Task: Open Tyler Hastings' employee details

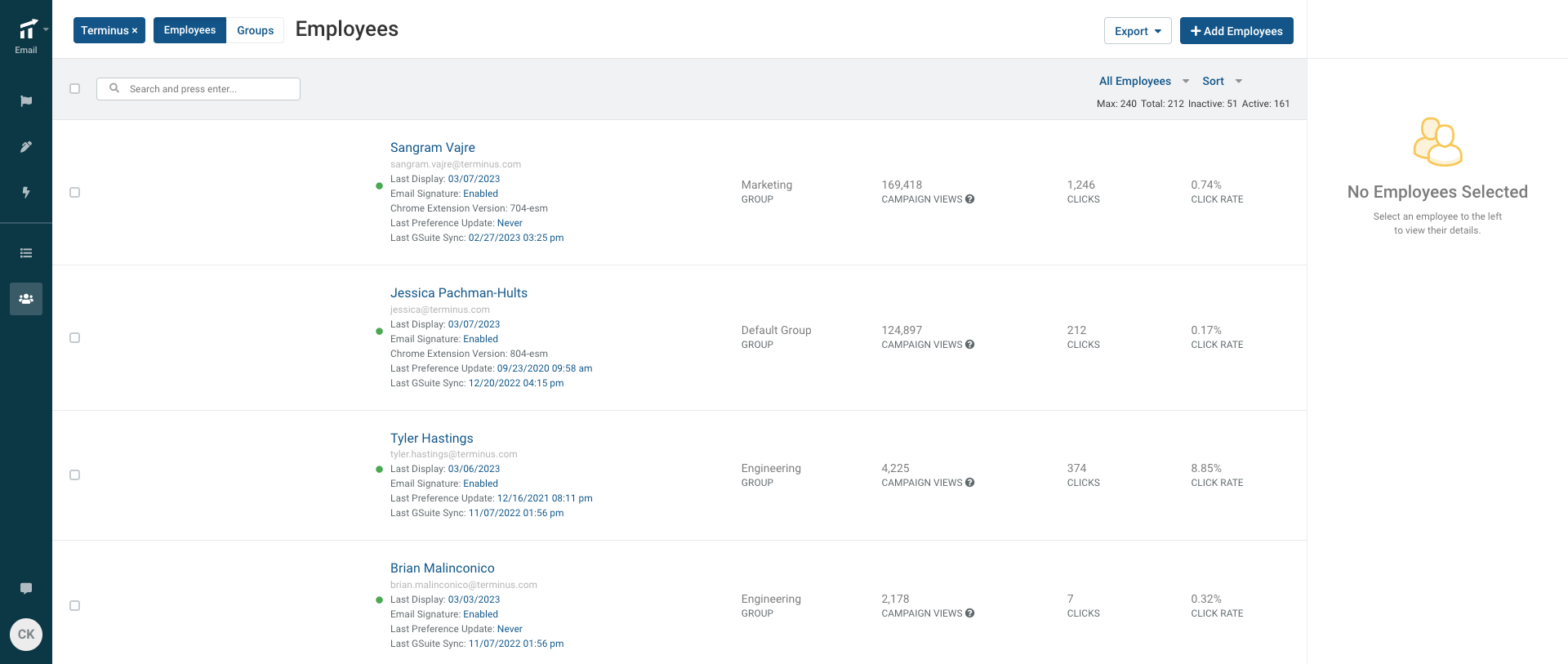Action: (432, 439)
